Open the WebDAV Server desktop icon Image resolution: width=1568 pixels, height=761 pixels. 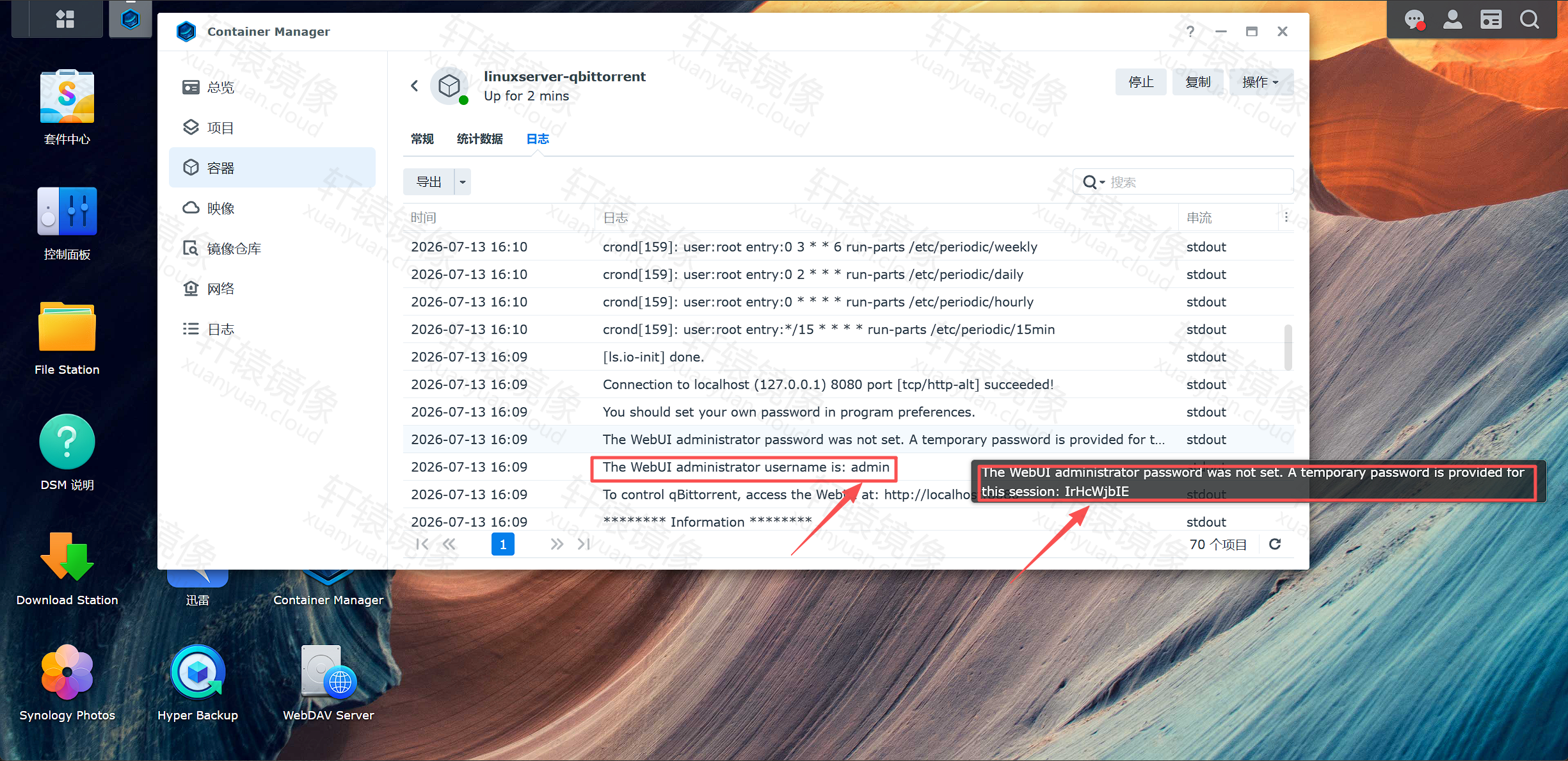tap(328, 683)
